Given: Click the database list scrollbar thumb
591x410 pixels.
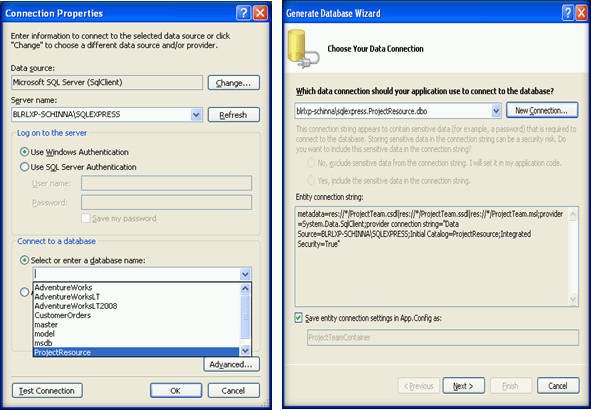Looking at the screenshot, I should pos(245,316).
